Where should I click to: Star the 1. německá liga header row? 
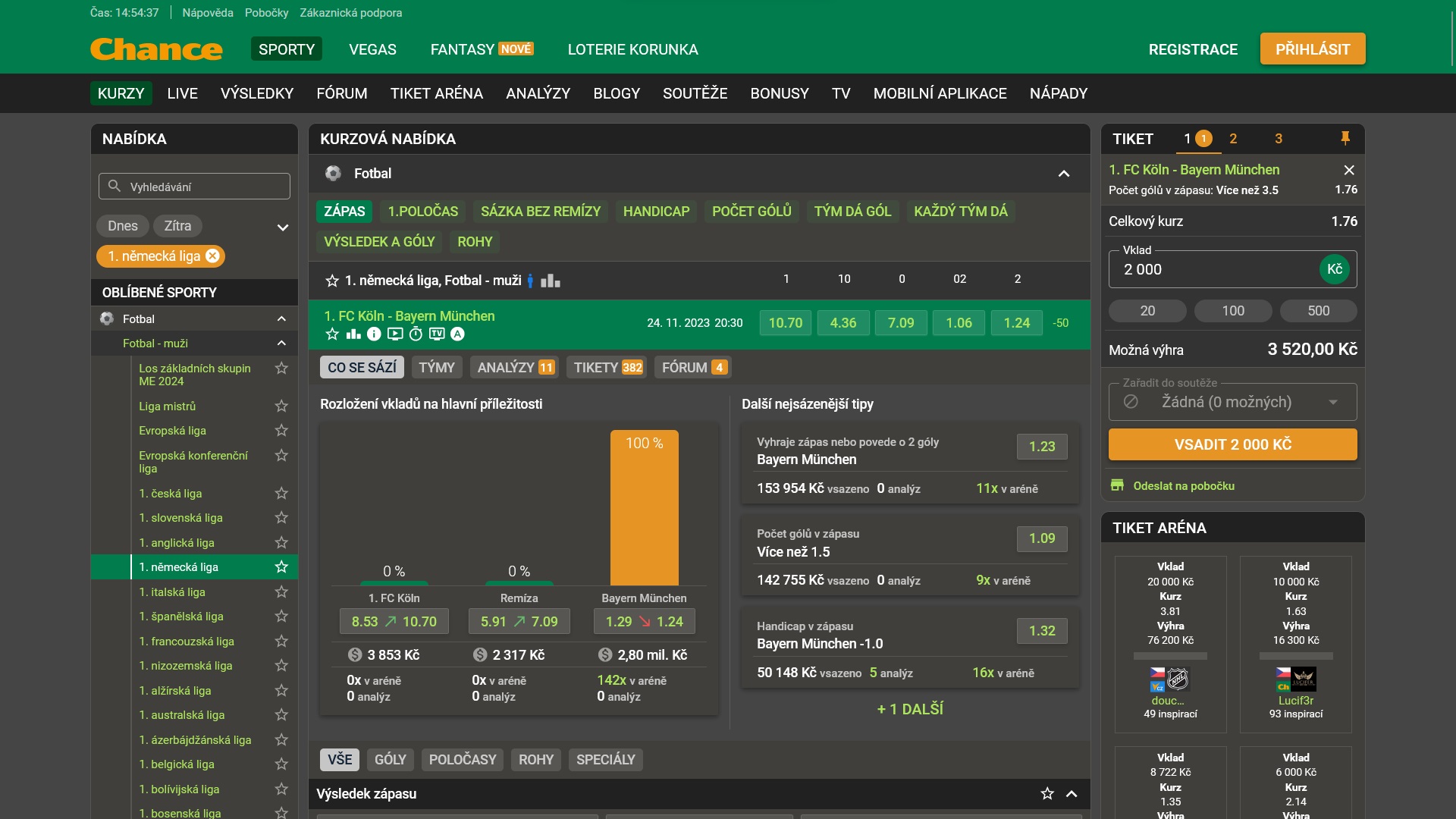pos(332,281)
